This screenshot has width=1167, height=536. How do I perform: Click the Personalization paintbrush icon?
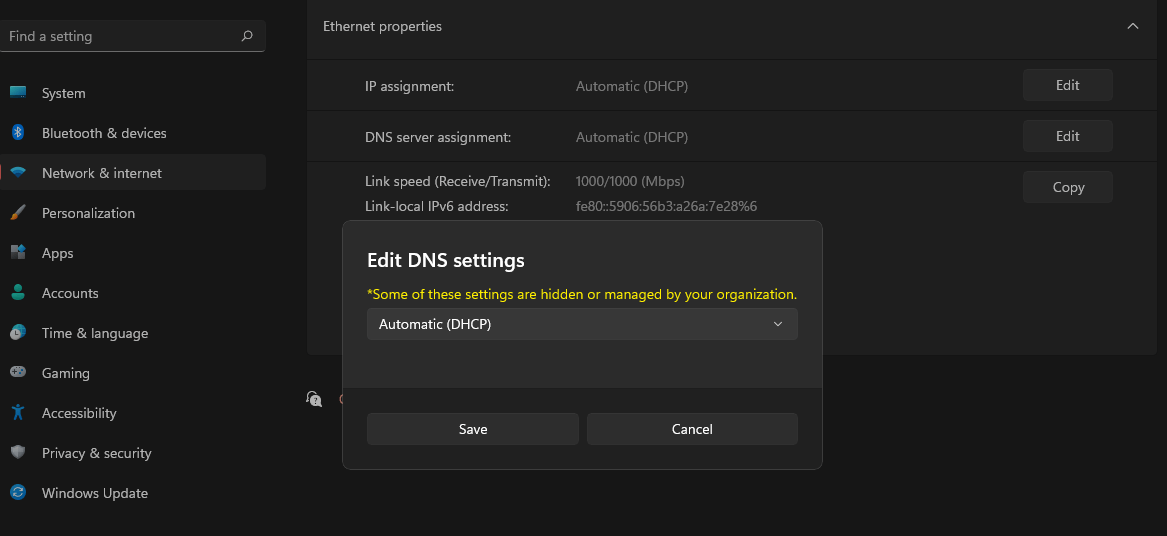(x=18, y=213)
